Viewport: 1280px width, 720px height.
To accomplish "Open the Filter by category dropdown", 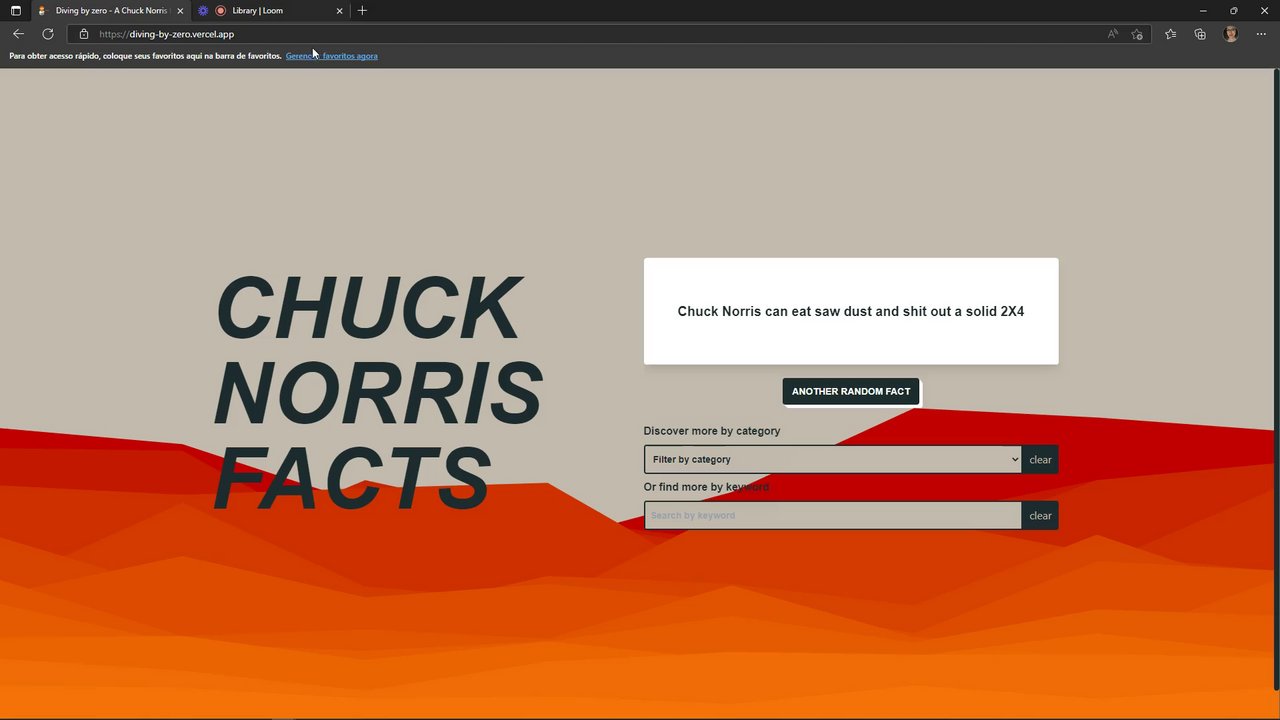I will (833, 460).
